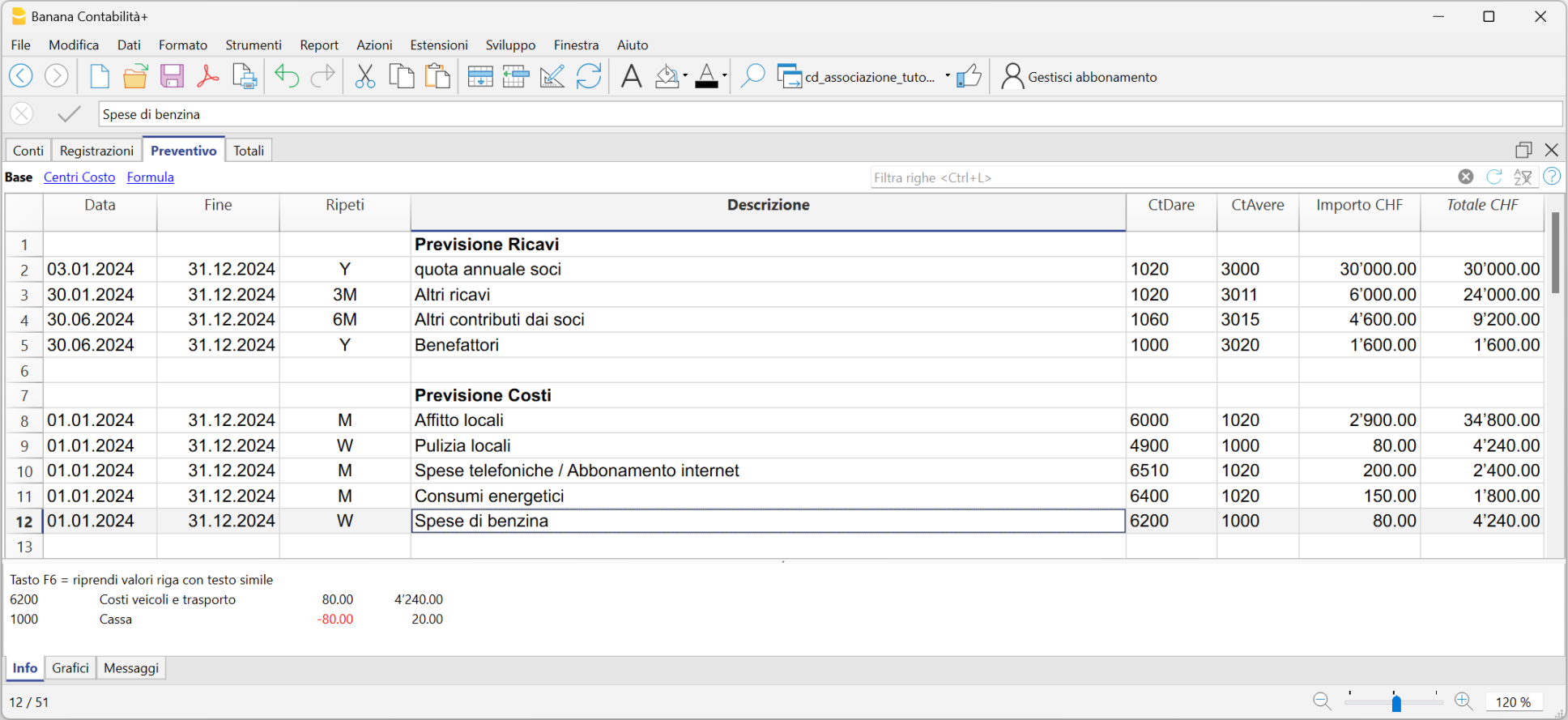
Task: Cut the selection with the scissors icon
Action: [365, 76]
